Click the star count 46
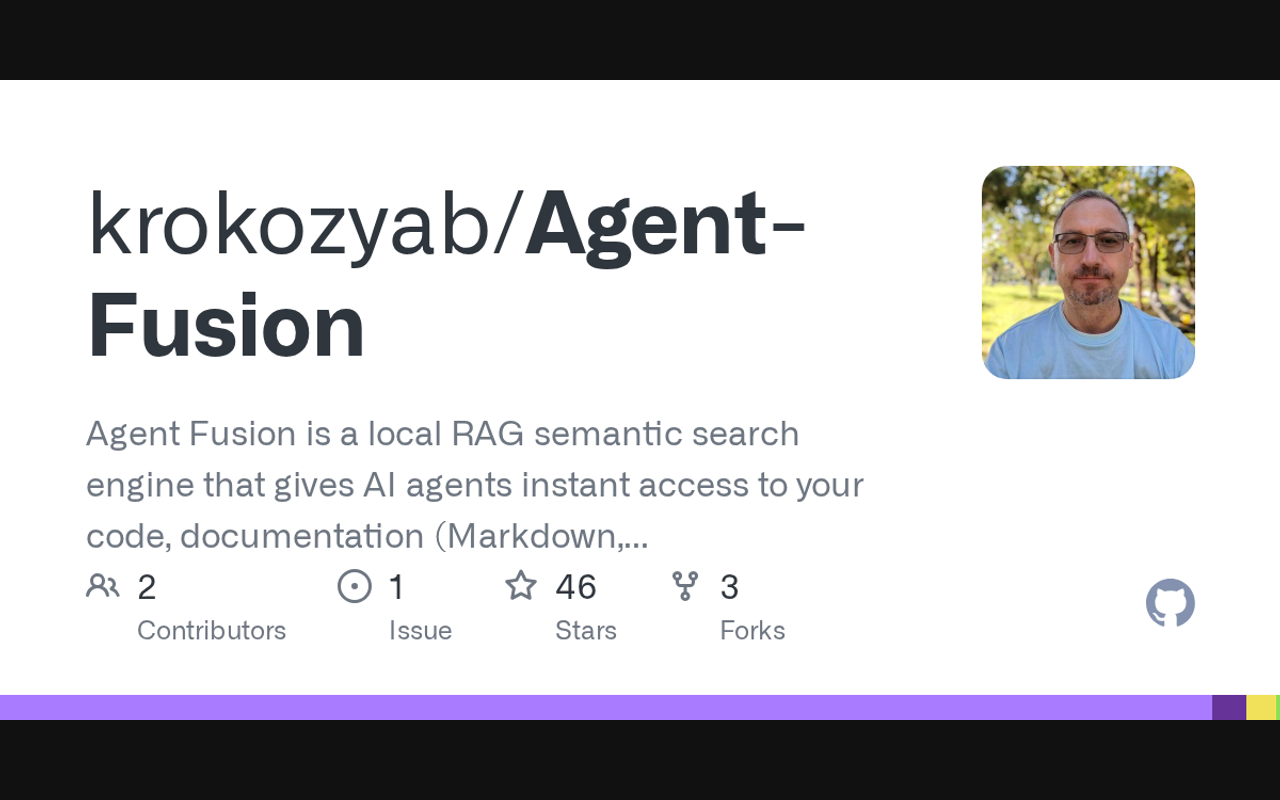The height and width of the screenshot is (800, 1280). click(576, 587)
